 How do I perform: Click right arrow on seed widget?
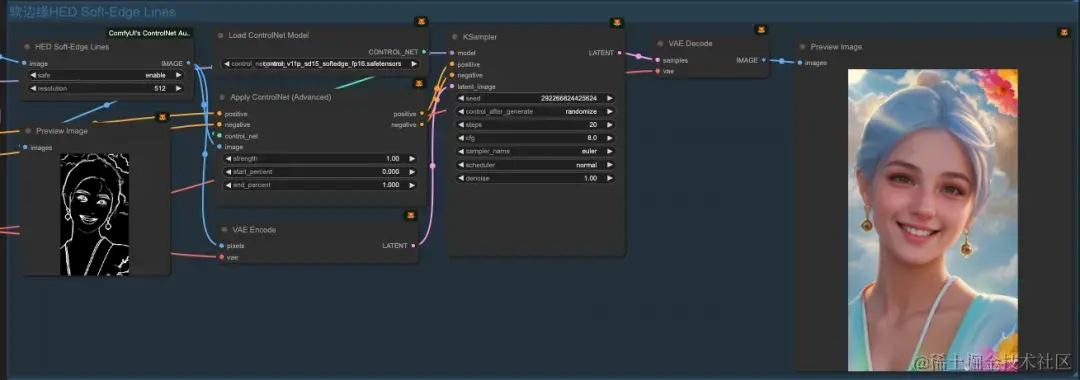click(x=610, y=98)
